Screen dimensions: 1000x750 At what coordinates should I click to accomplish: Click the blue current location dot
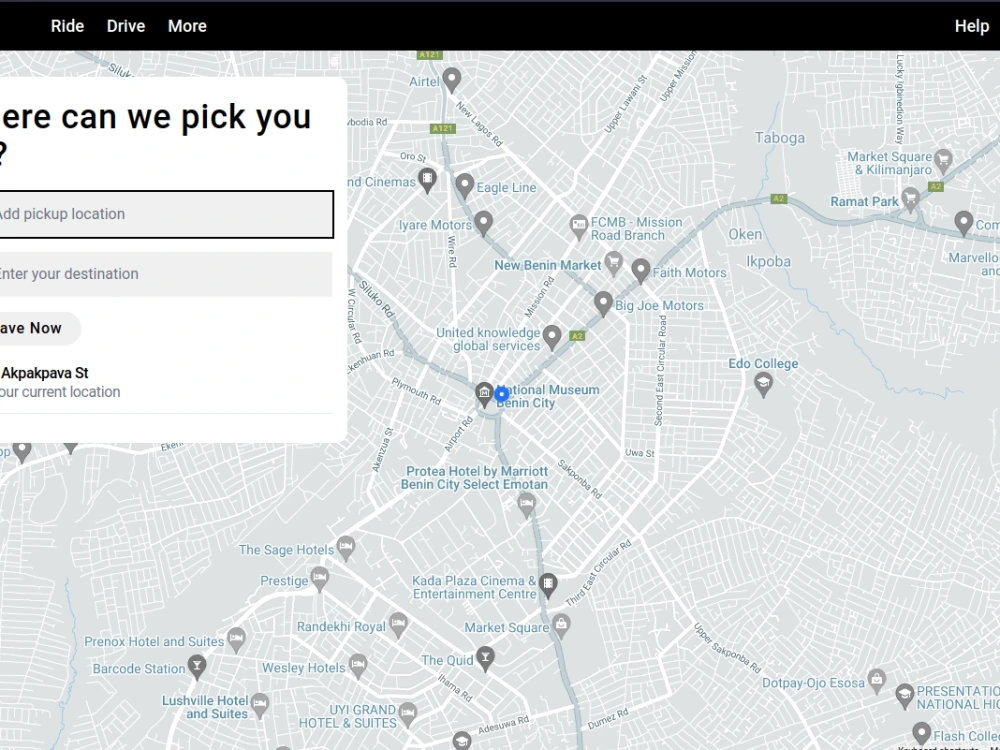(x=501, y=394)
